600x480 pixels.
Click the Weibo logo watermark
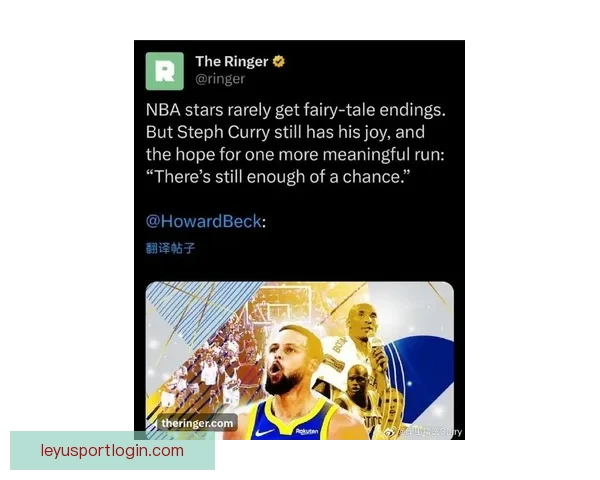point(390,432)
